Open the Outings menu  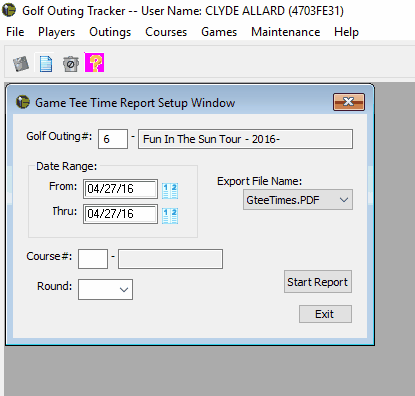(110, 32)
